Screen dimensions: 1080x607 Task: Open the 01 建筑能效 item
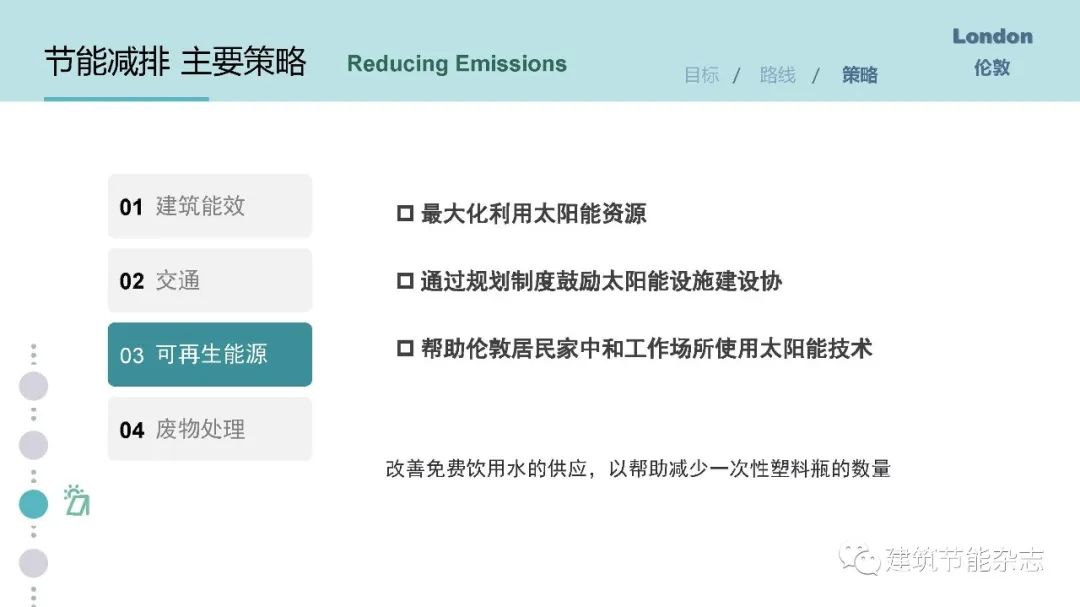[210, 207]
